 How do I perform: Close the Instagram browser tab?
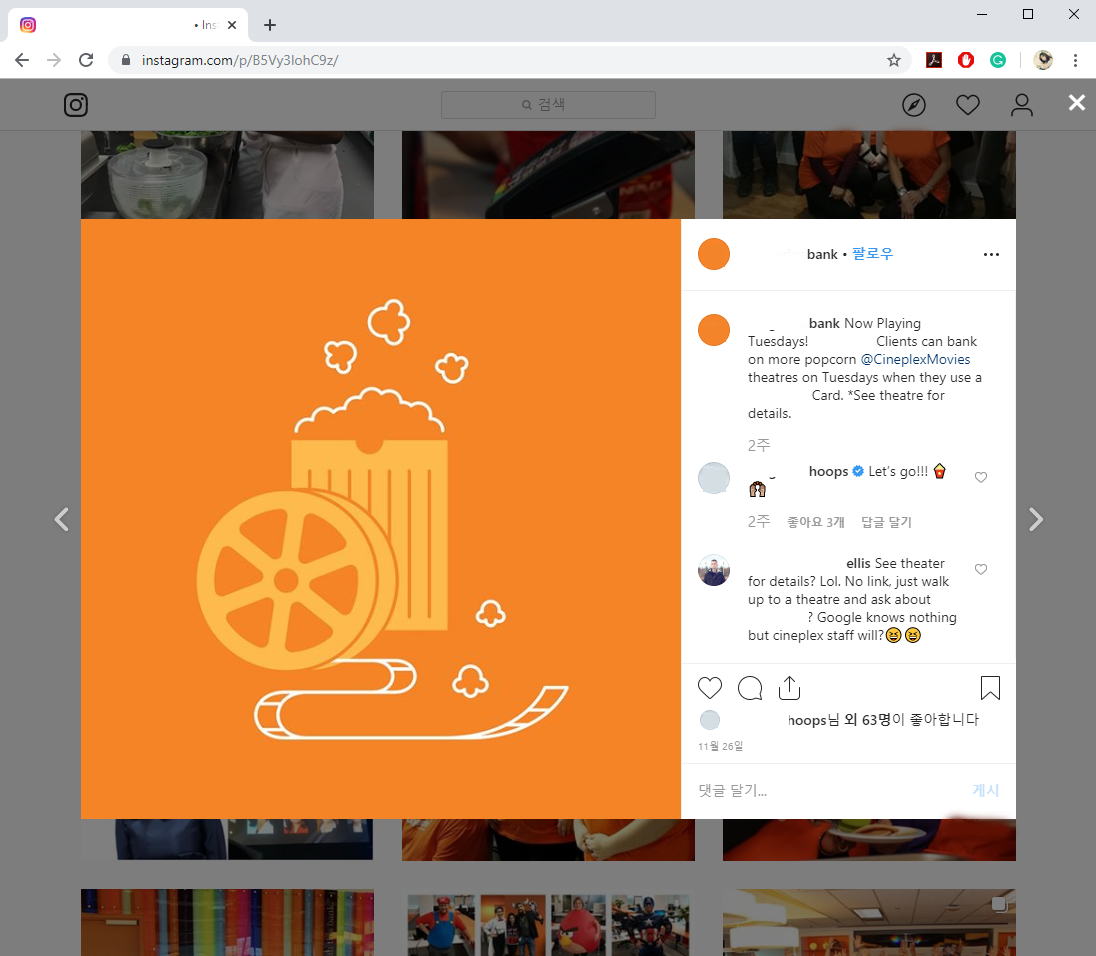pos(232,25)
